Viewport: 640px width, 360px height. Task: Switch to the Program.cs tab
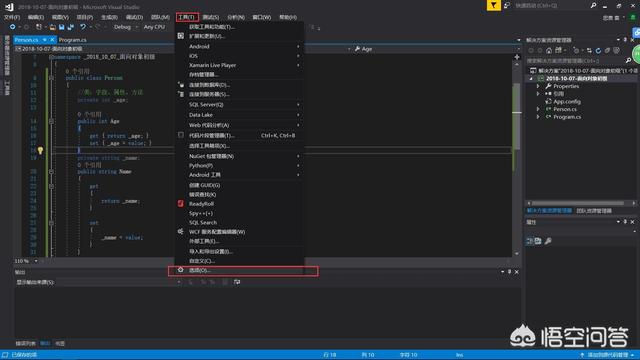coord(73,40)
